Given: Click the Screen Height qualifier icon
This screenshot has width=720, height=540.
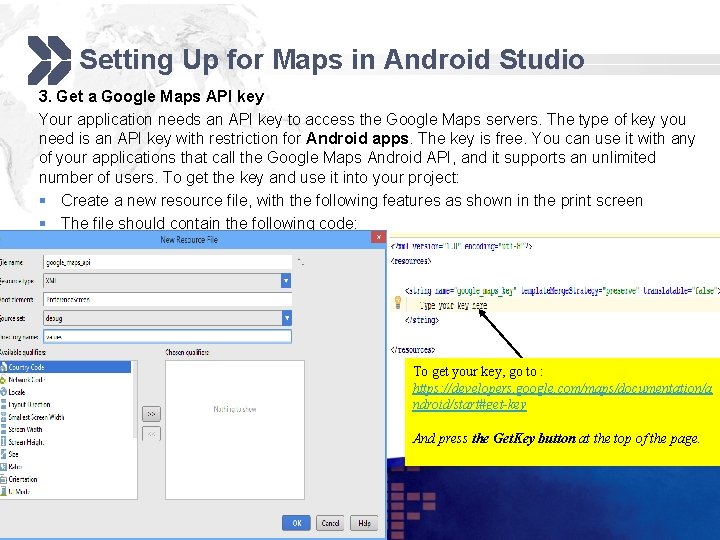Looking at the screenshot, I should click(x=3, y=442).
